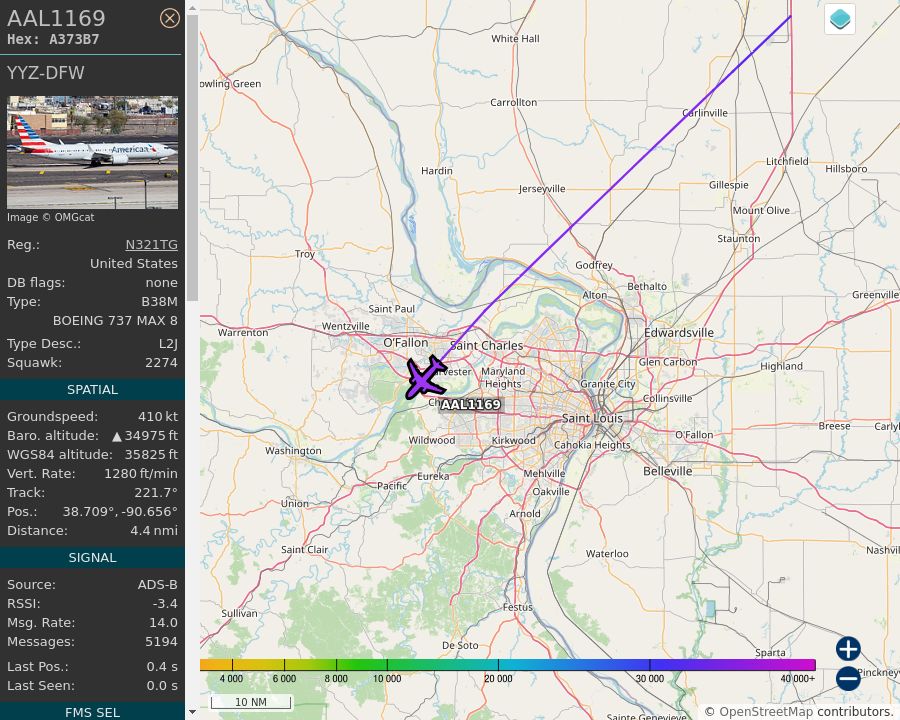
Task: Click the source value ADS-B
Action: (x=158, y=584)
